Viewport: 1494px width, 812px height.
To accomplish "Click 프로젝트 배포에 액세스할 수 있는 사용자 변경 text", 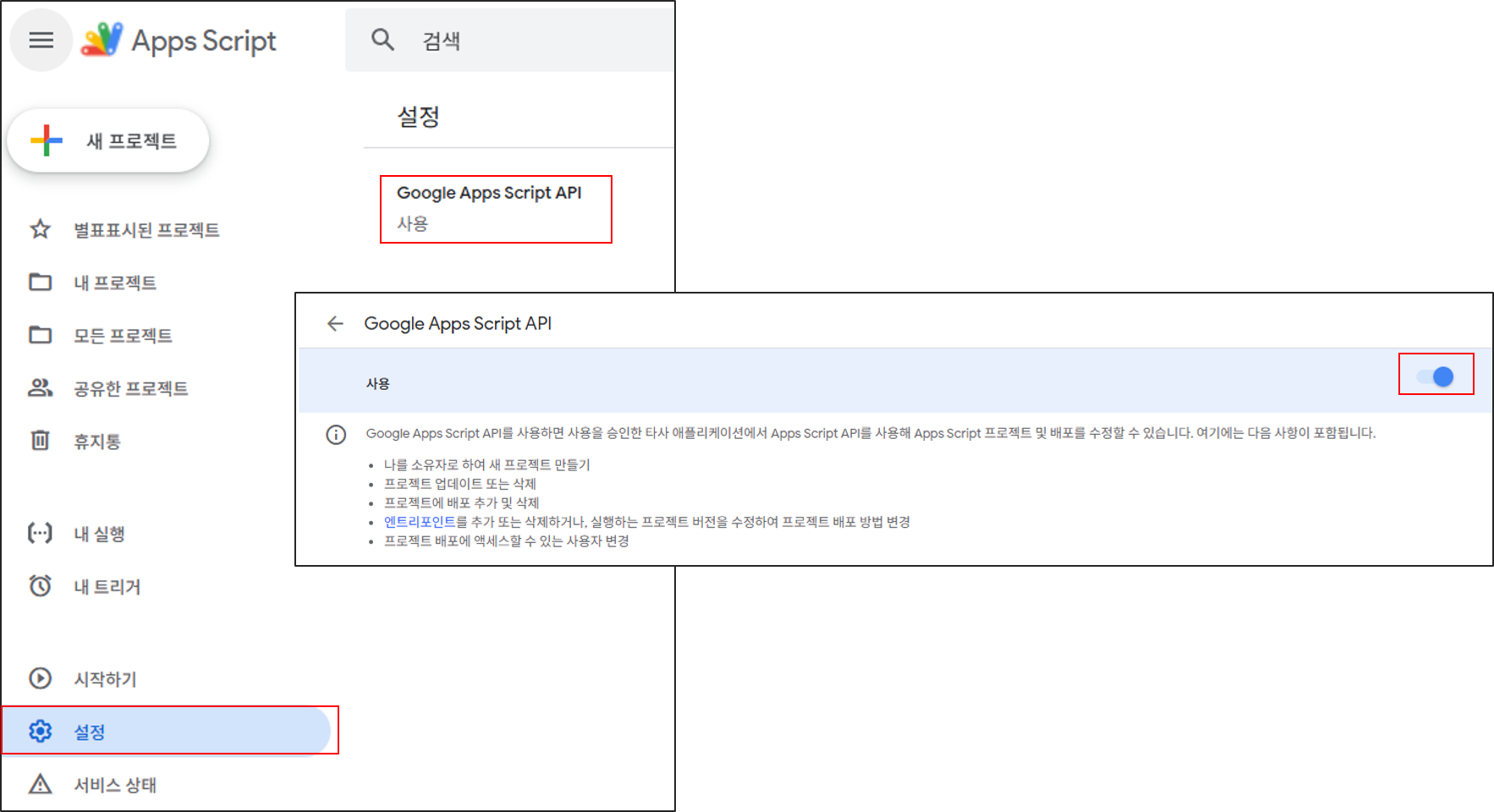I will pyautogui.click(x=507, y=540).
